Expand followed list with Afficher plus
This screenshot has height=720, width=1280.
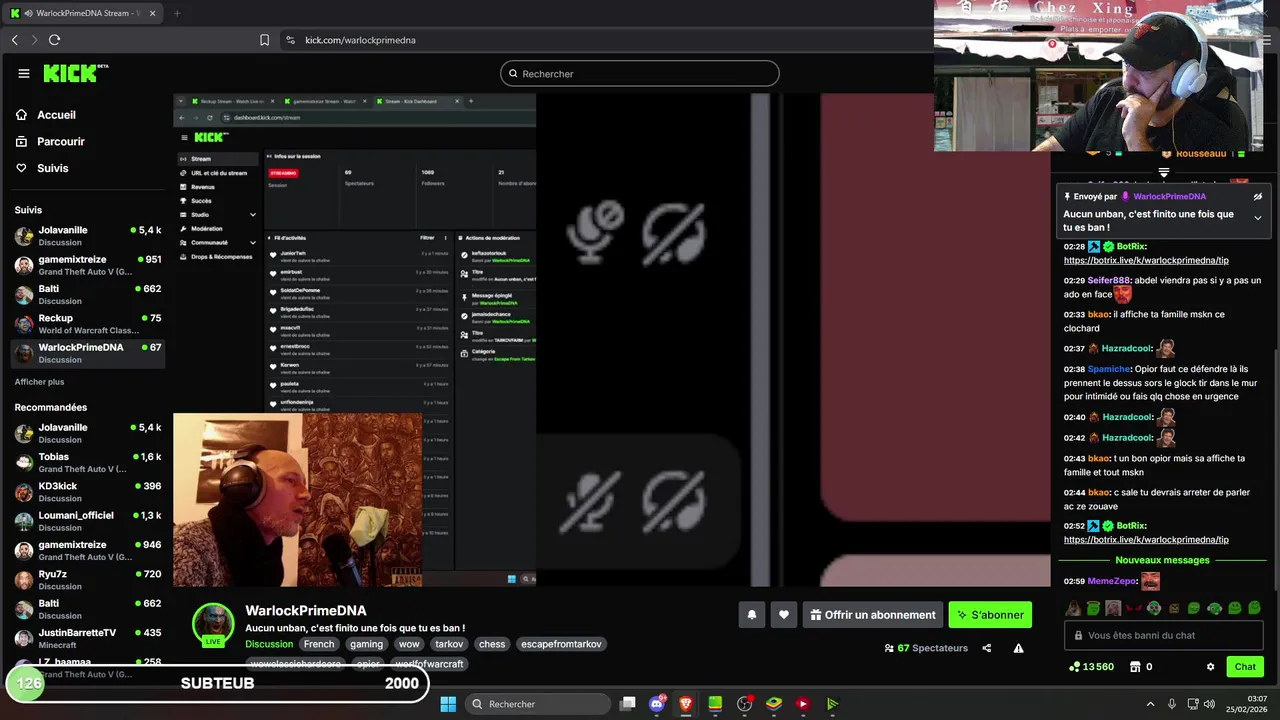point(39,382)
